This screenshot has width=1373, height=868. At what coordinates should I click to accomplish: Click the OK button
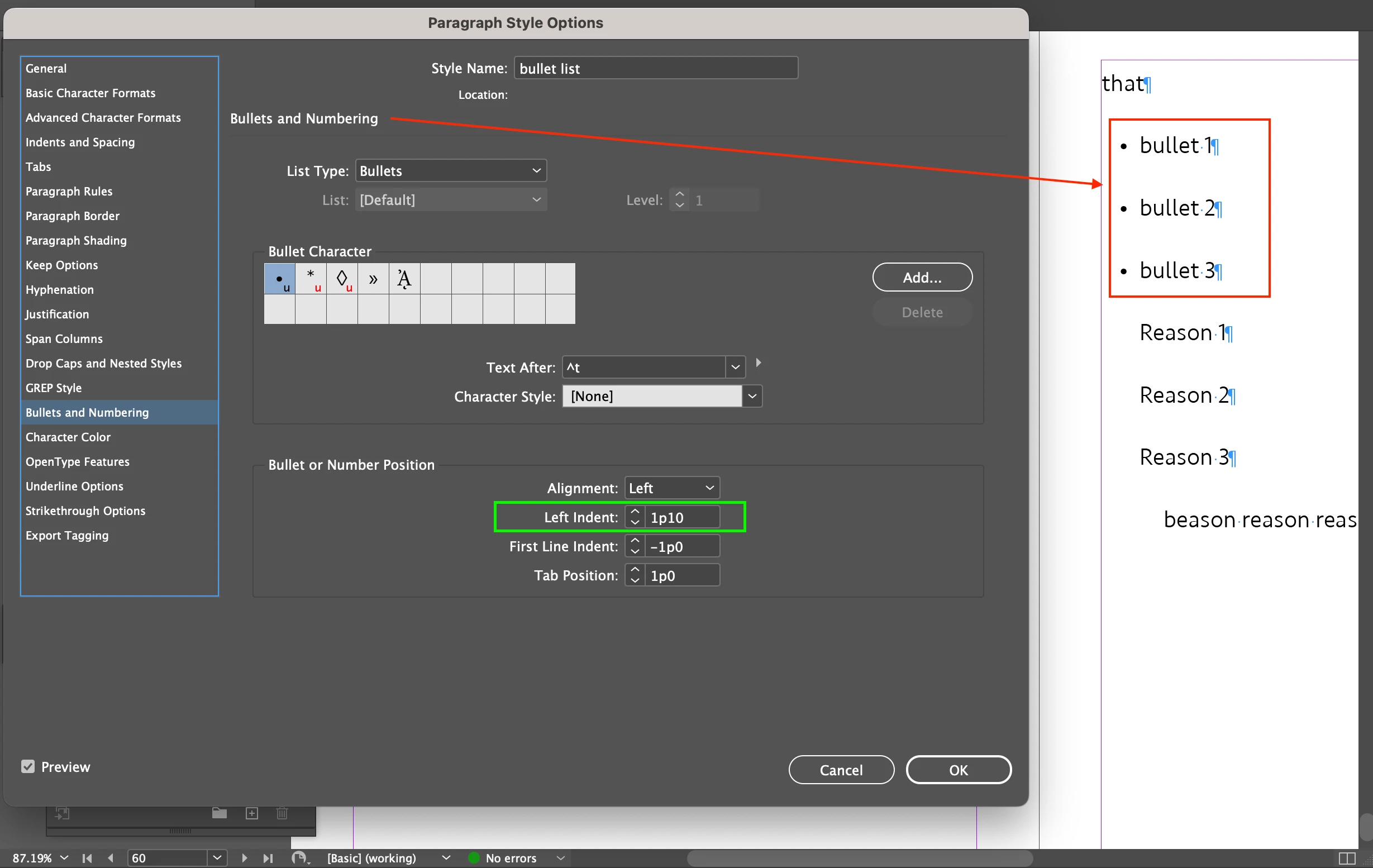coord(958,769)
